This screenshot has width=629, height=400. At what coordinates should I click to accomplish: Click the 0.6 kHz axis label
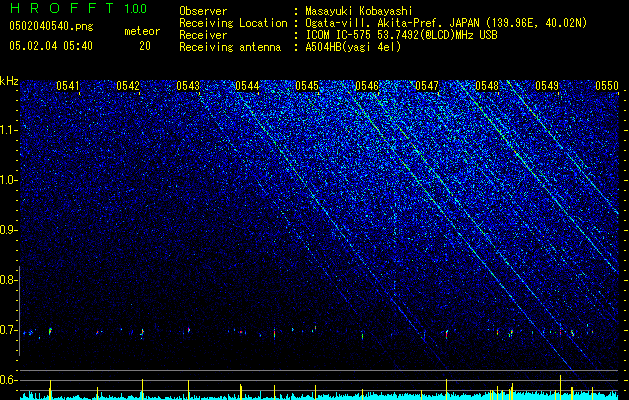point(9,380)
